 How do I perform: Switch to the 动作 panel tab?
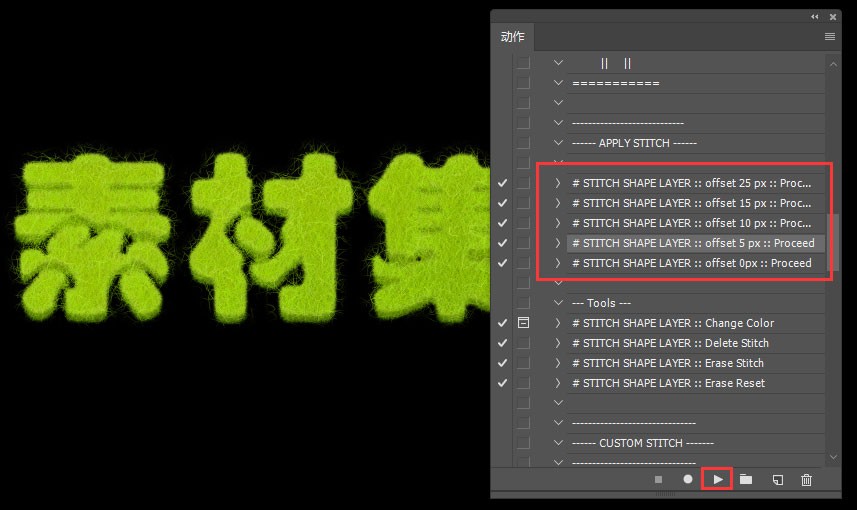[513, 36]
